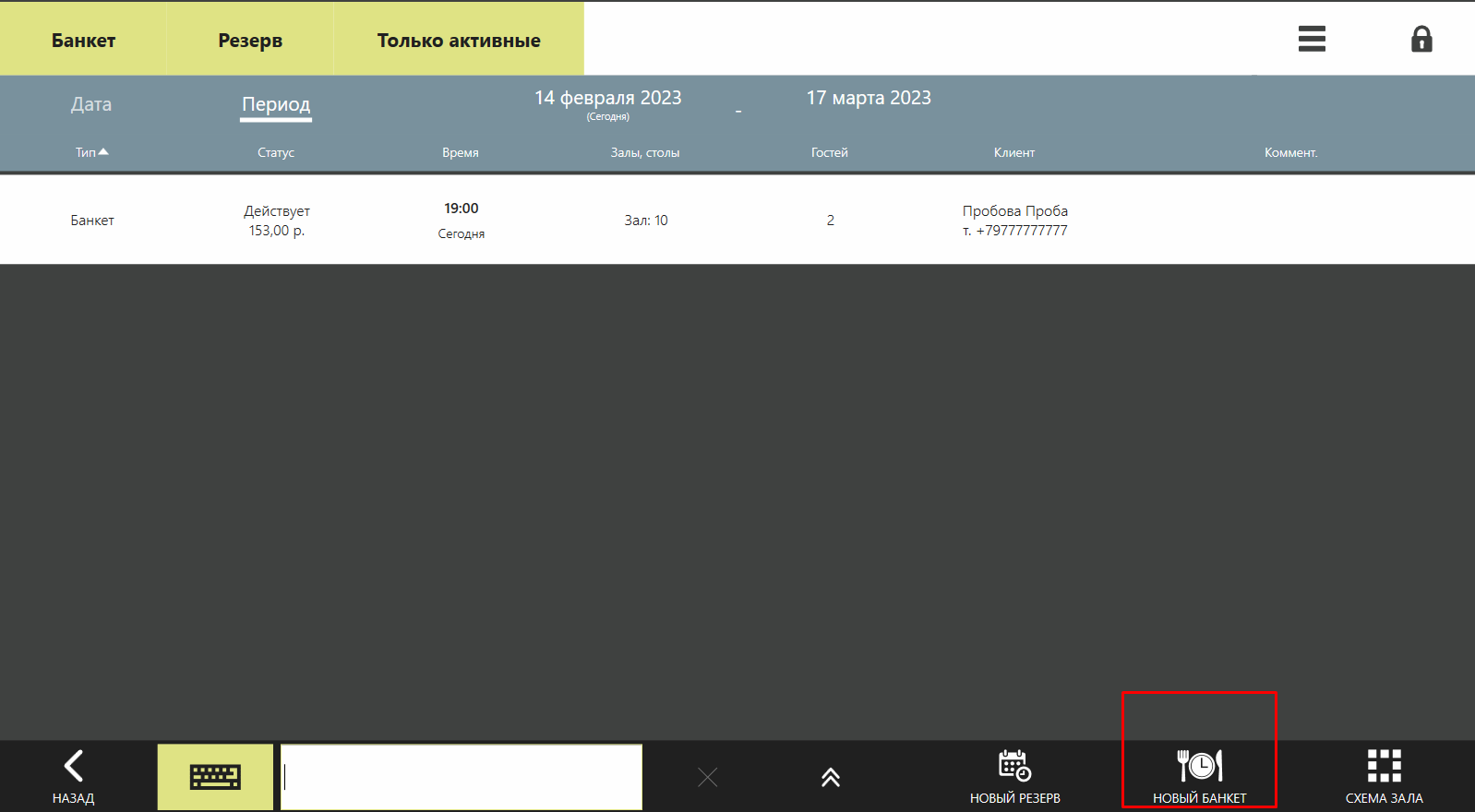Pick end date 17 марта 2023

[869, 98]
